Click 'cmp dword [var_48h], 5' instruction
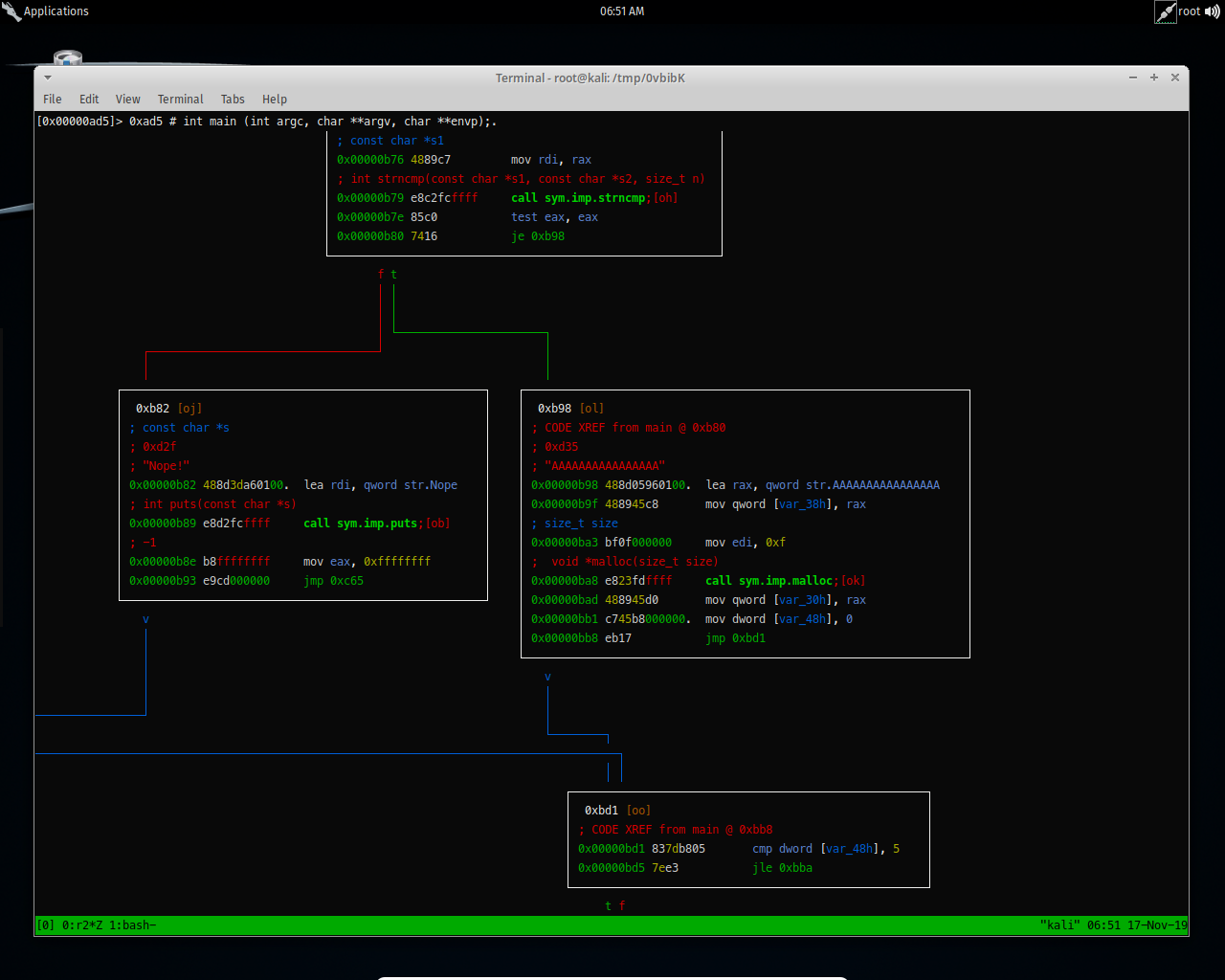1225x980 pixels. [x=826, y=849]
